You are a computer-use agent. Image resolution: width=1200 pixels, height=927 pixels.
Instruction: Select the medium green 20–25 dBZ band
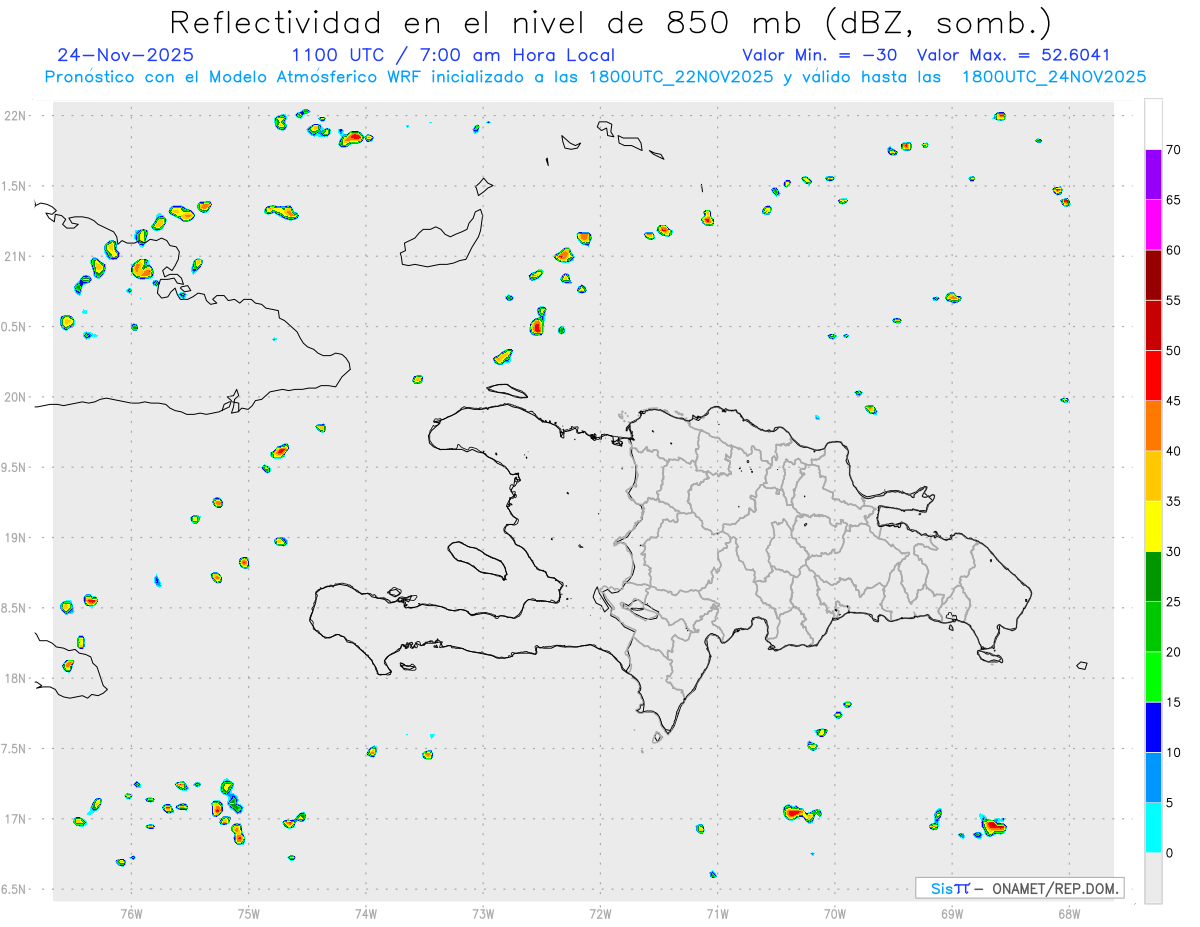click(1153, 627)
